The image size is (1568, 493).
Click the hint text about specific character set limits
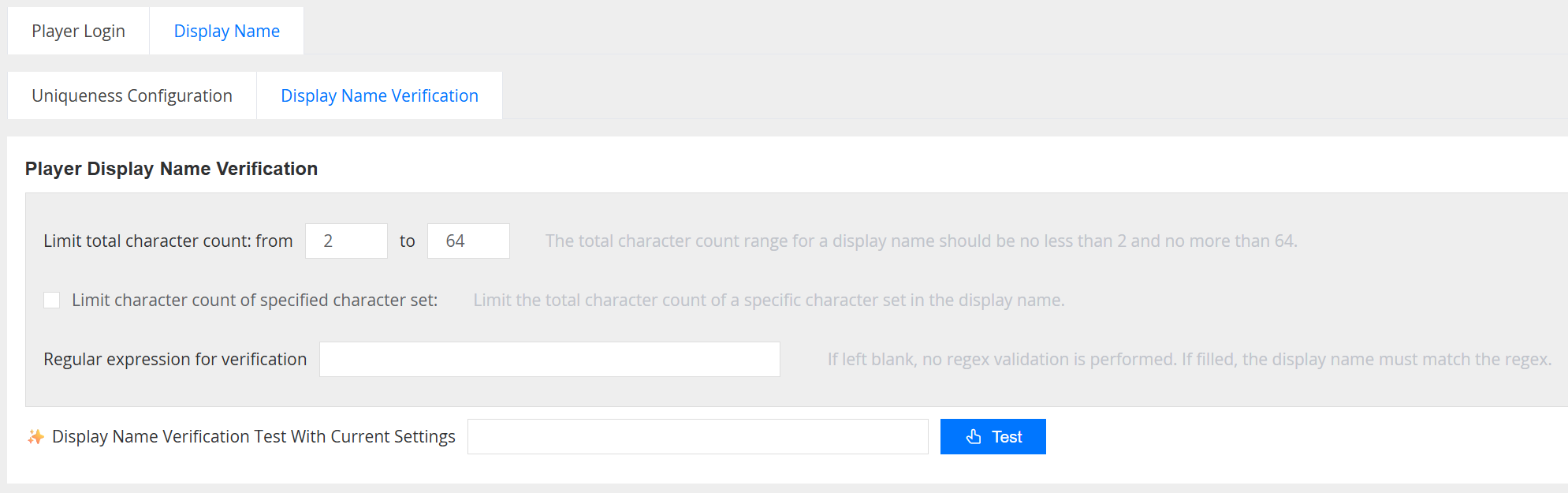point(769,301)
